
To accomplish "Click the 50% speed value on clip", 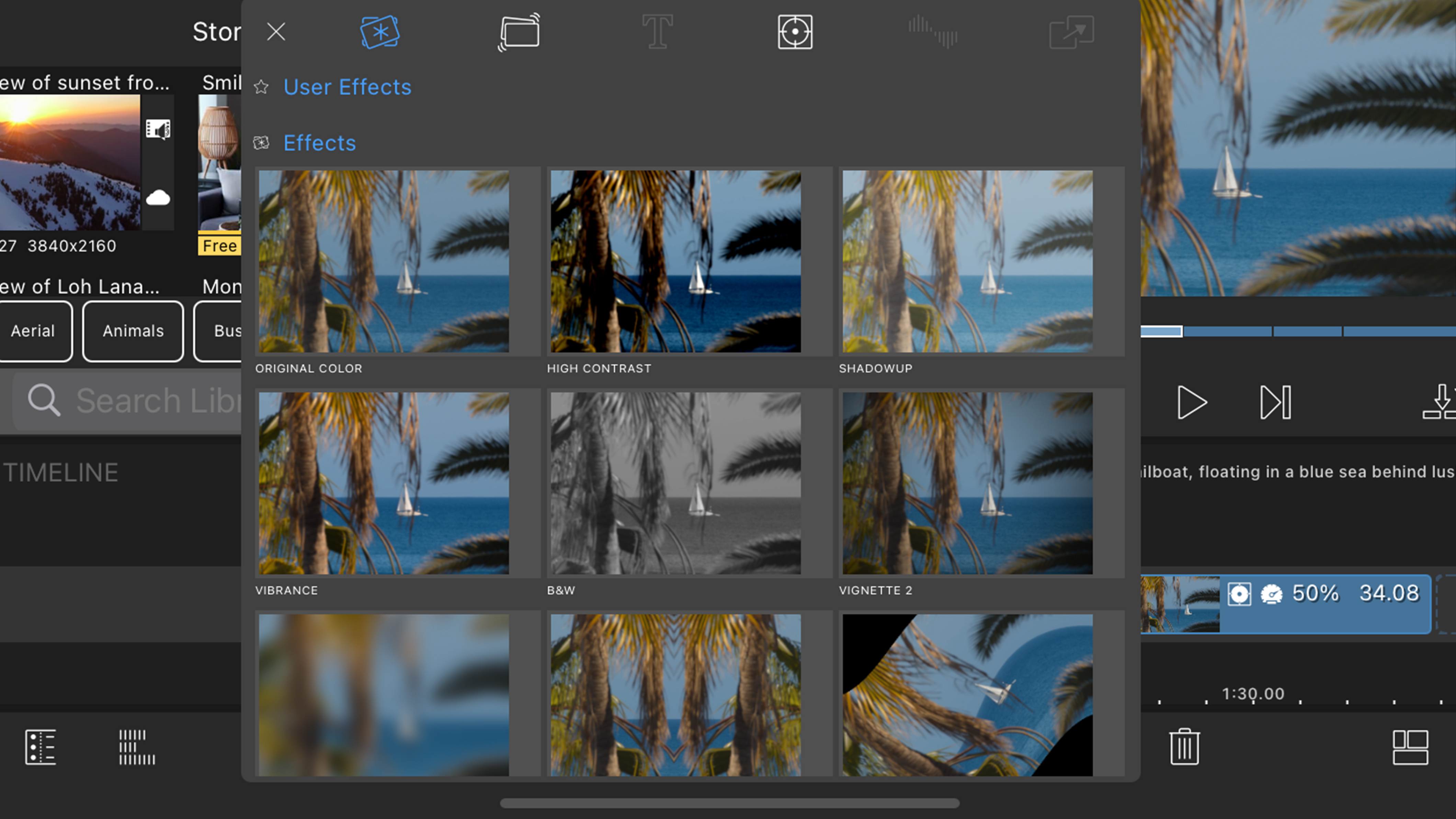I will (x=1315, y=593).
